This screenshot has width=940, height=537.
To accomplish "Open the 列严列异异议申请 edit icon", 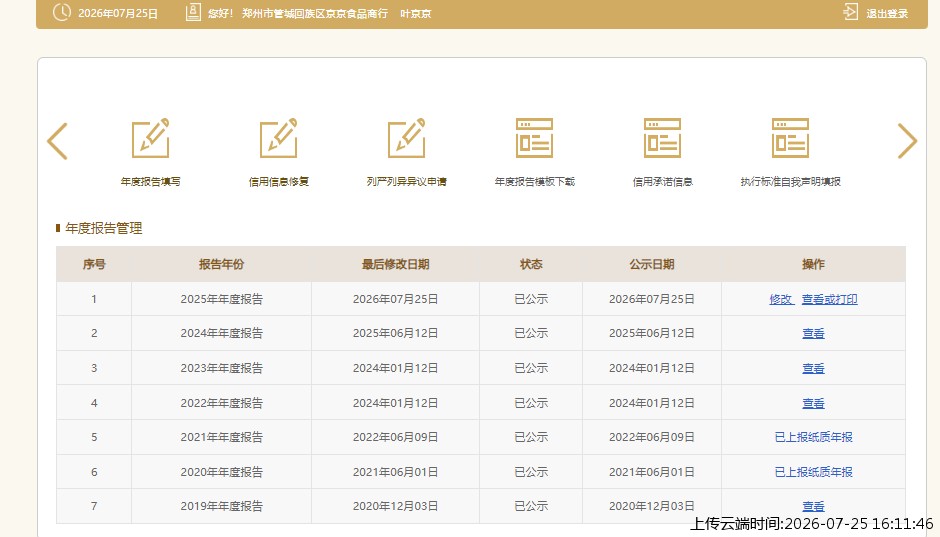I will click(x=406, y=138).
